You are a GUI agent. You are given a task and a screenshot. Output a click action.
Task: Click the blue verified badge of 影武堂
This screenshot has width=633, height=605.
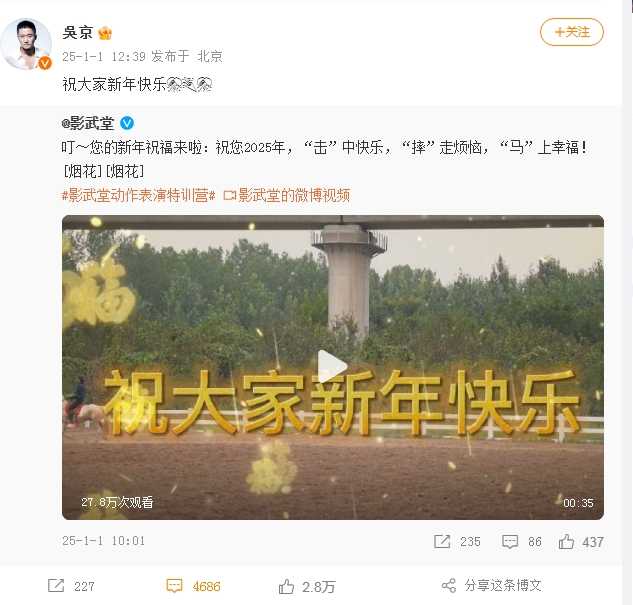[127, 123]
